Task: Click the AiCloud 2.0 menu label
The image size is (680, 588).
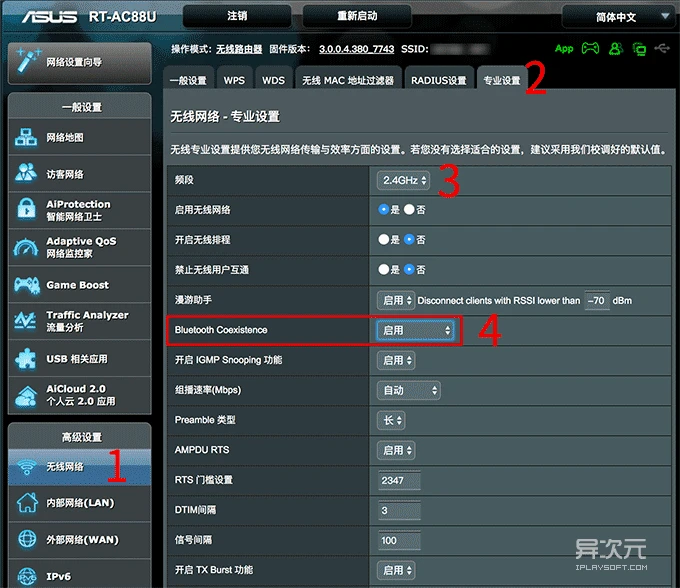Action: coord(81,395)
